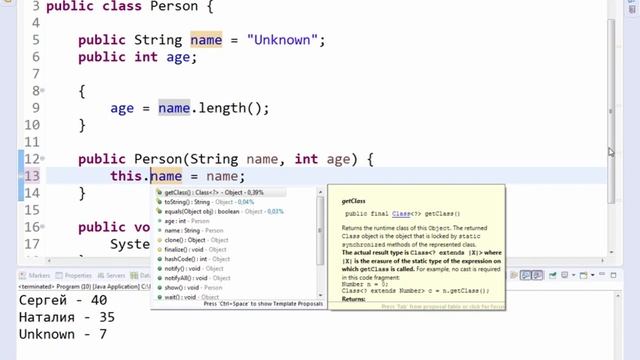The image size is (640, 360).
Task: Toggle show console when standard error changes
Action: (x=538, y=276)
